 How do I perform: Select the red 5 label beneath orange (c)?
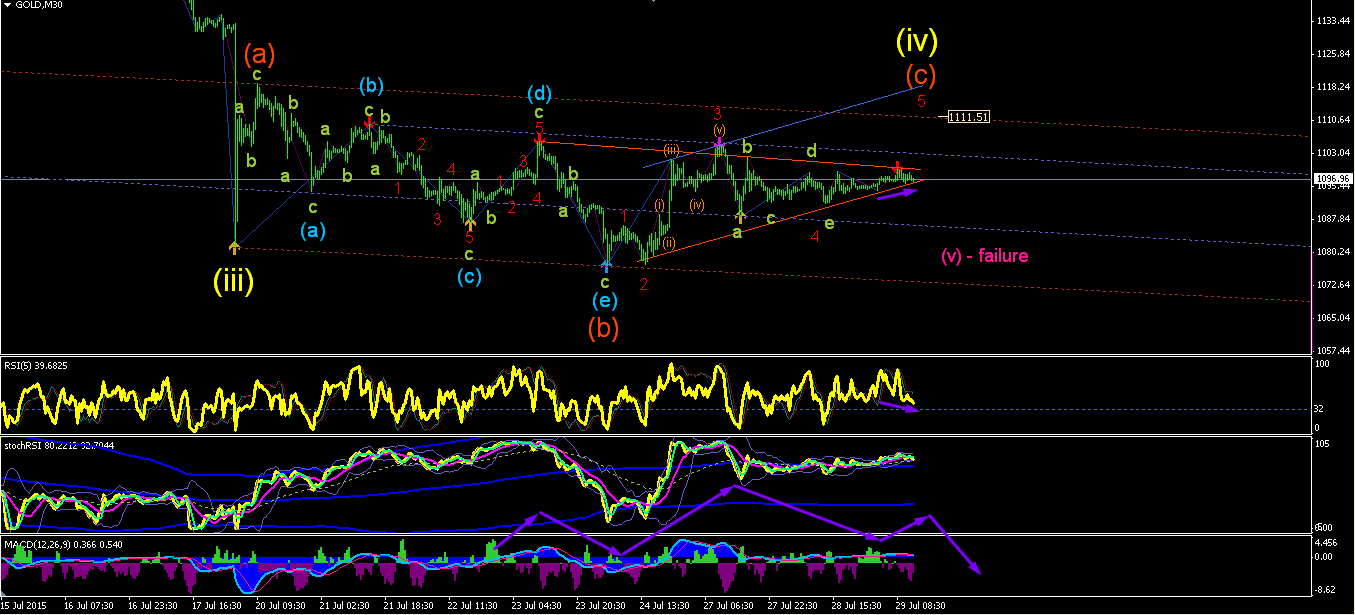pos(921,101)
